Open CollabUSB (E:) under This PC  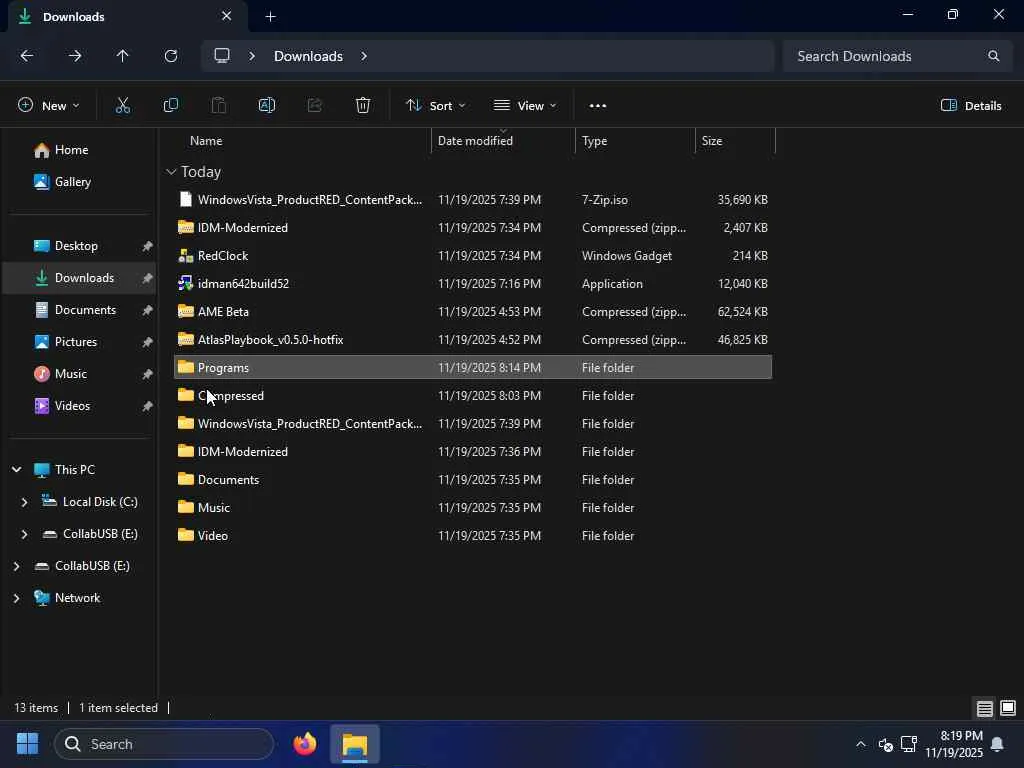[x=90, y=534]
